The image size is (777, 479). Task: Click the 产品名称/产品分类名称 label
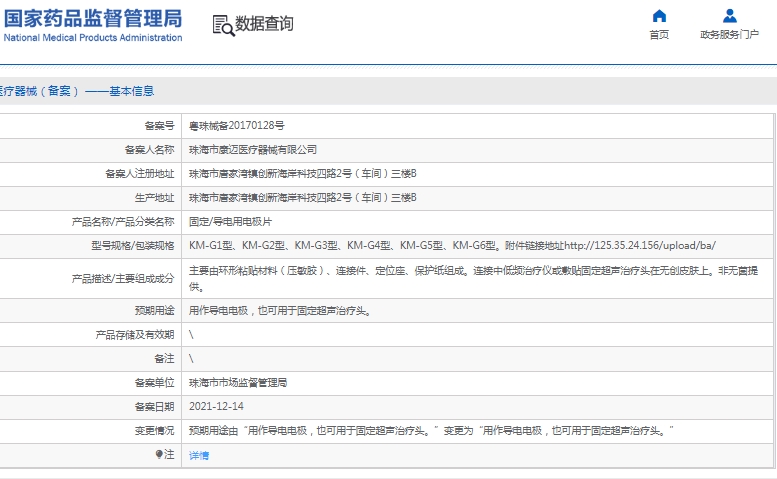click(x=123, y=222)
